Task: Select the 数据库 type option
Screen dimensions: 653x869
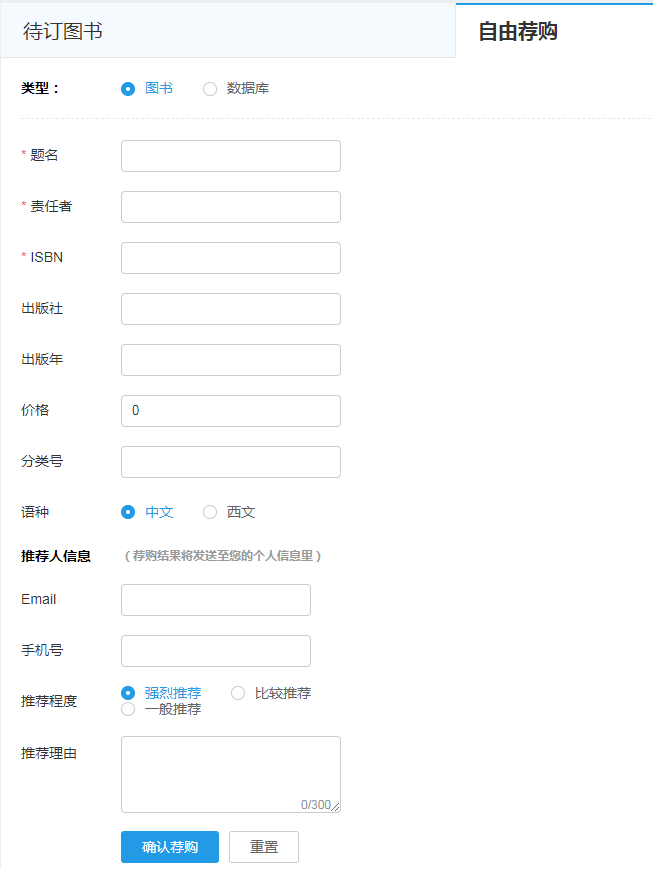Action: (210, 88)
